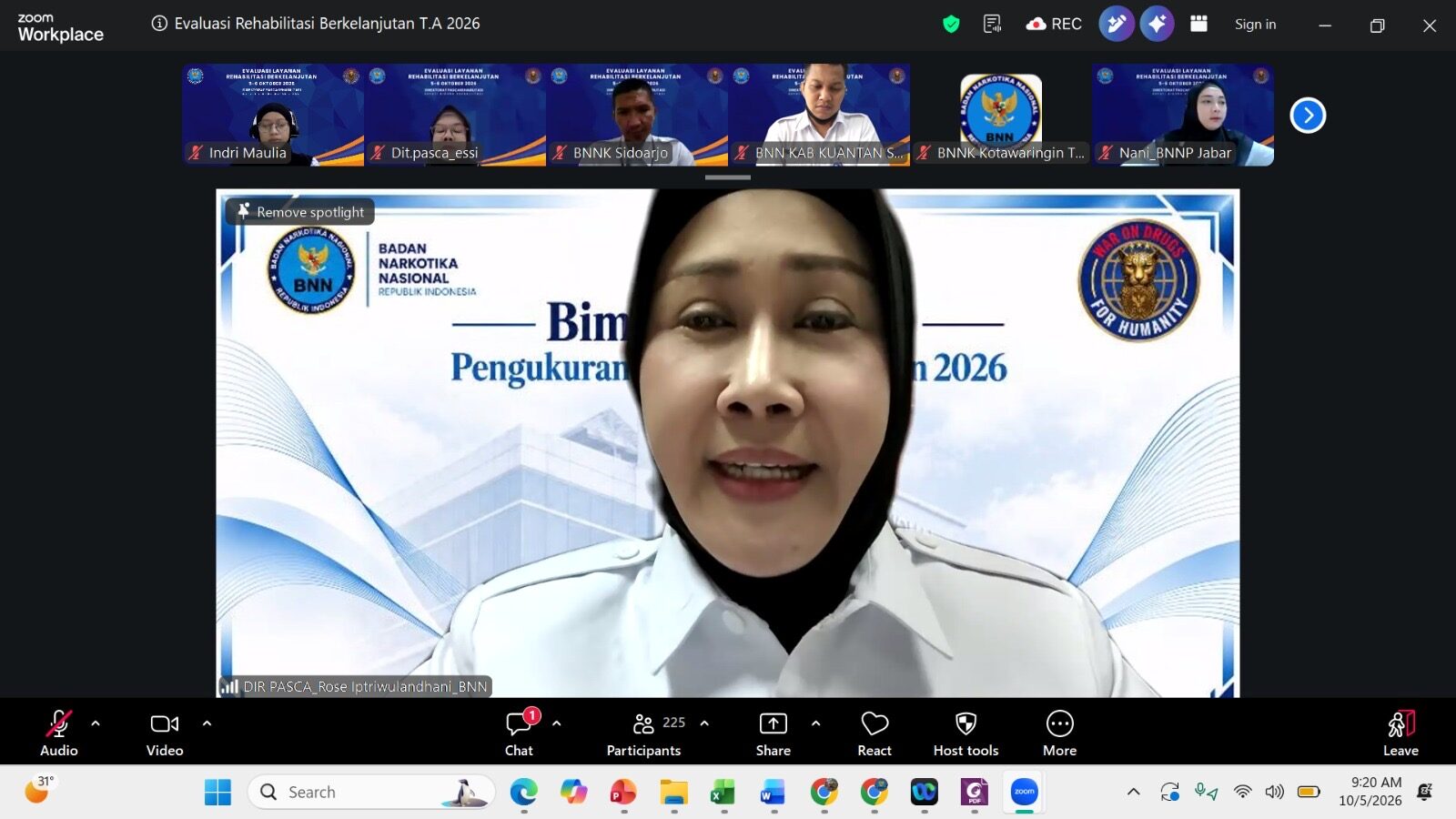Open the React emoji menu

tap(875, 733)
